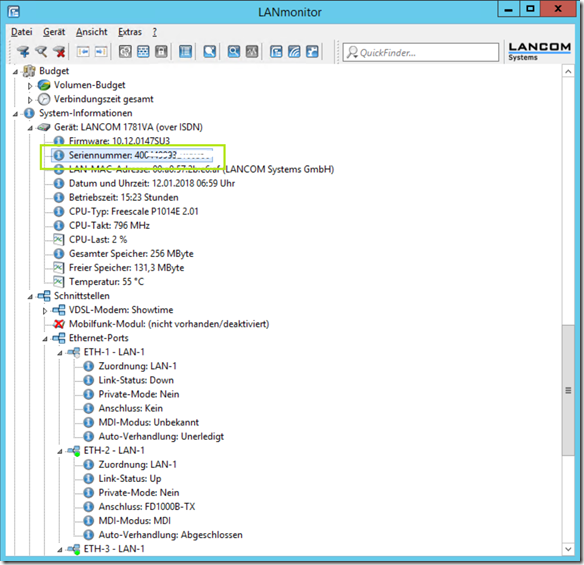
Task: Collapse the Budget tree node
Action: click(15, 71)
